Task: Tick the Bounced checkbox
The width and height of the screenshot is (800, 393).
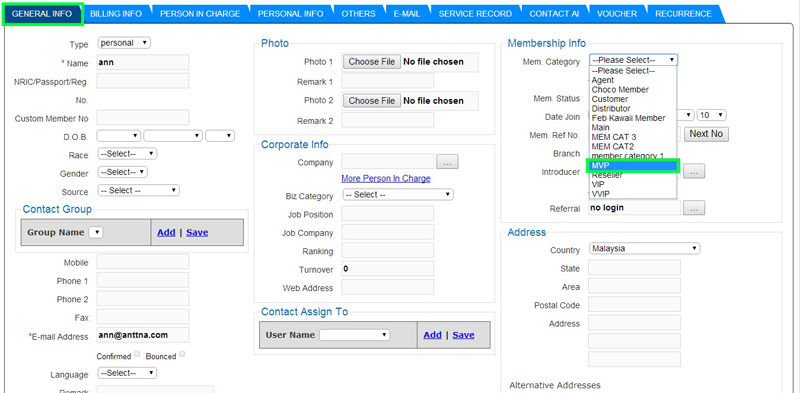Action: (182, 354)
